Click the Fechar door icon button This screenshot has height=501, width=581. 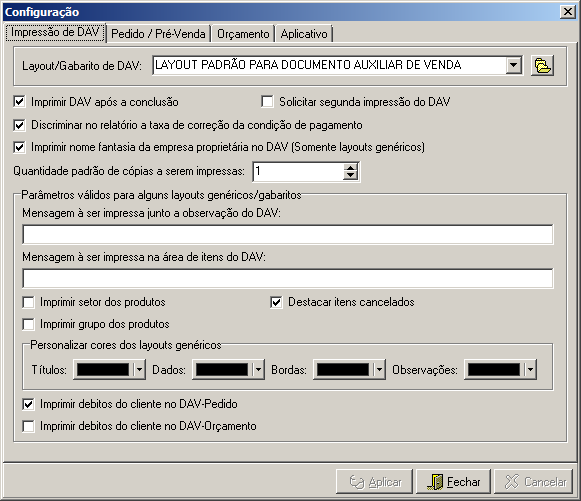click(x=453, y=481)
